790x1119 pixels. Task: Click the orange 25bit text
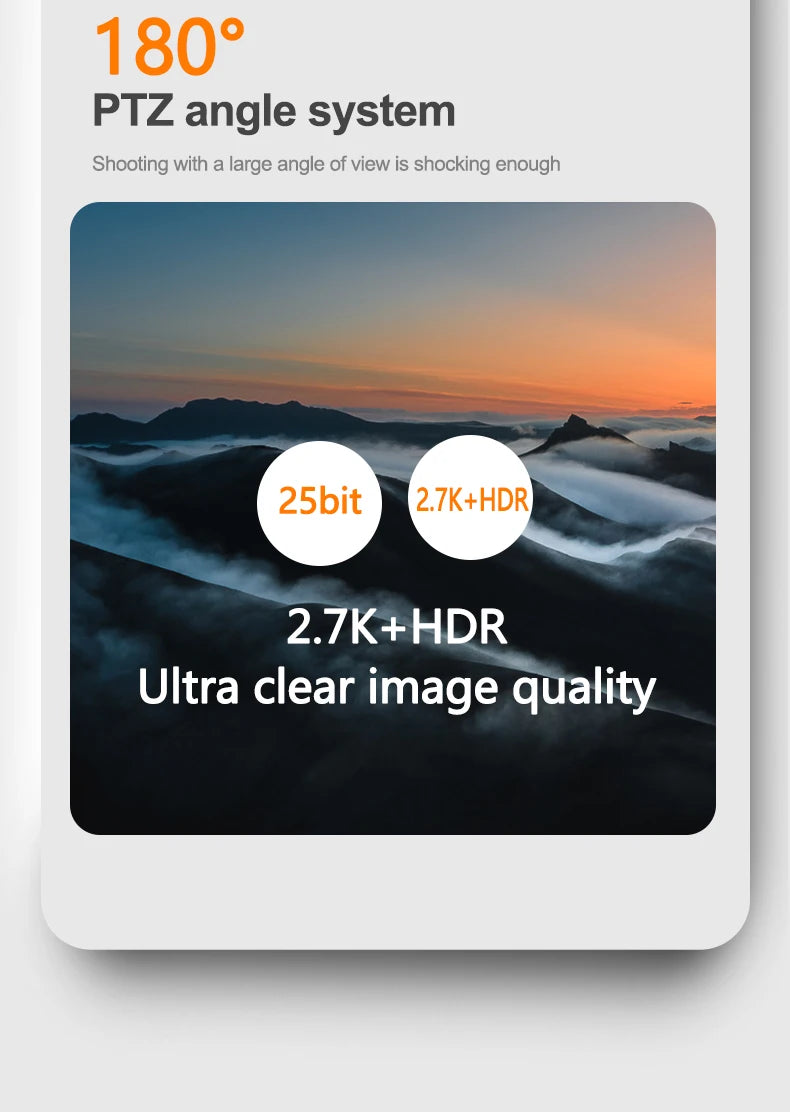[x=320, y=500]
